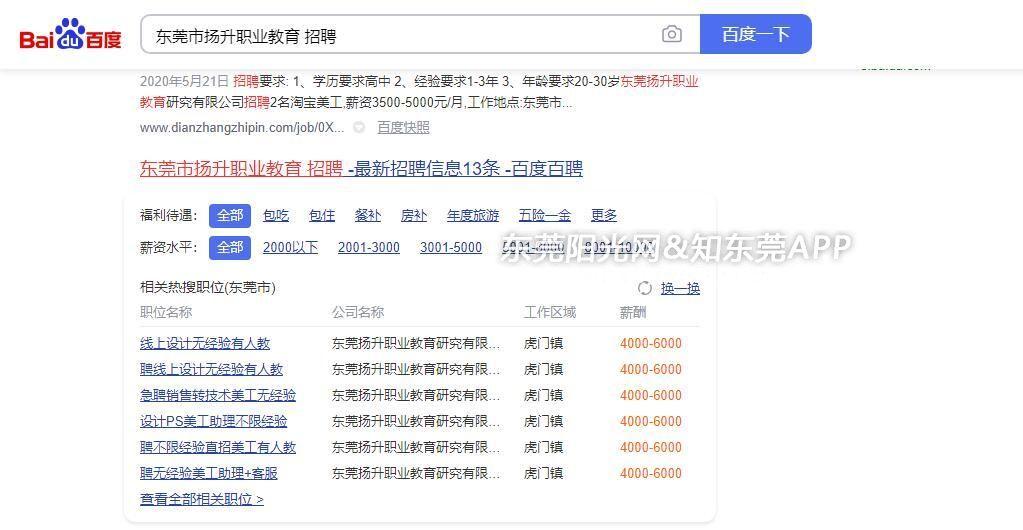
Task: Click 虎门镇 in 急聘销售转技术美工无经验 row
Action: pyautogui.click(x=543, y=396)
